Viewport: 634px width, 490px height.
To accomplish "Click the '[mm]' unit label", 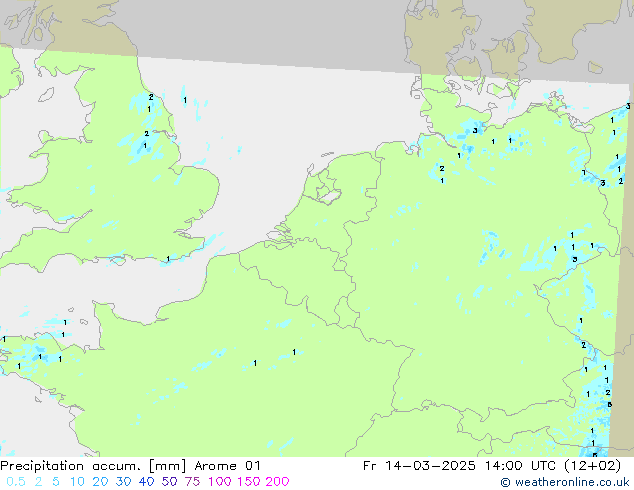I will point(167,466).
